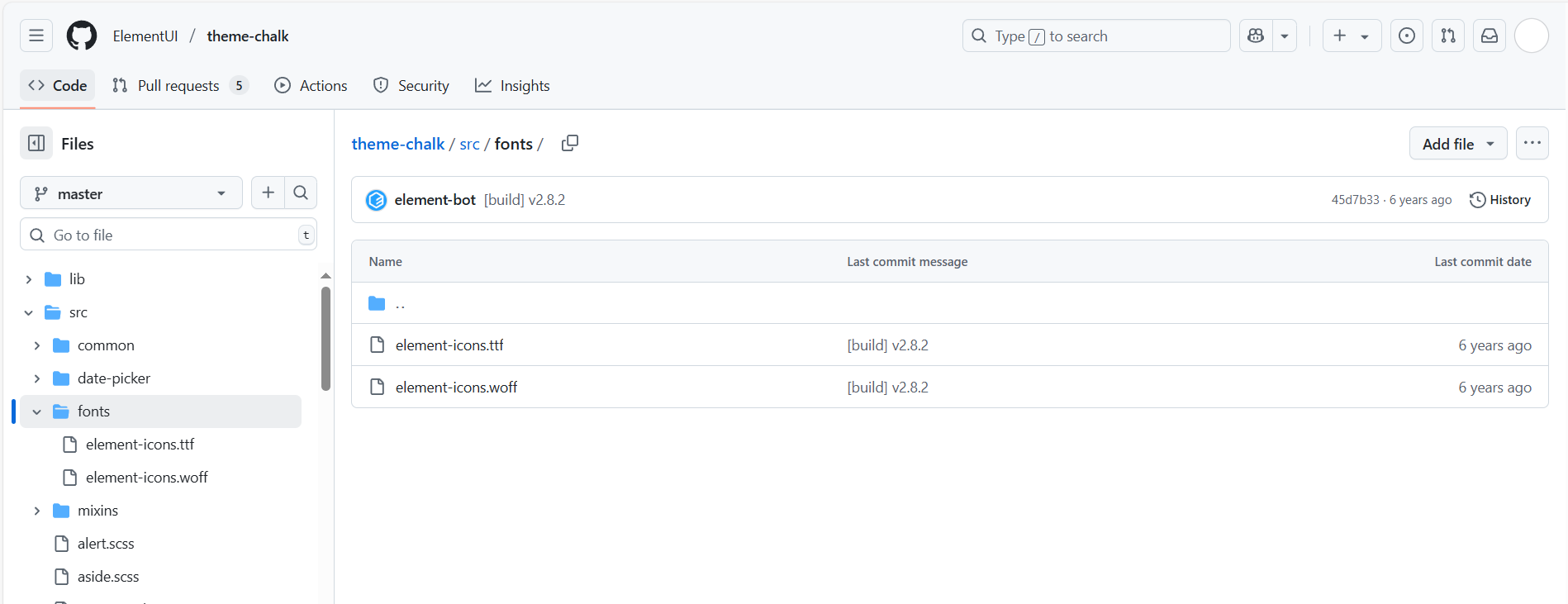Switch to the Code tab
1568x604 pixels.
58,85
